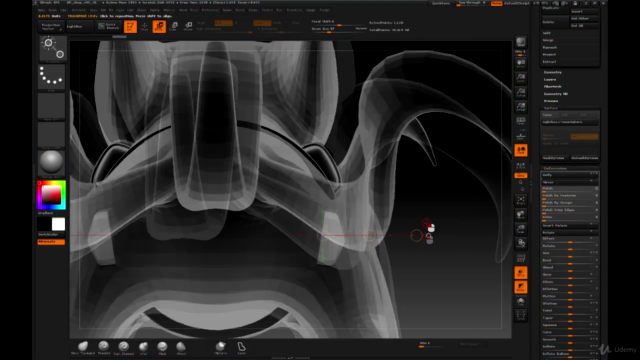Expand the Extract section
This screenshot has height=360, width=640.
[x=549, y=62]
